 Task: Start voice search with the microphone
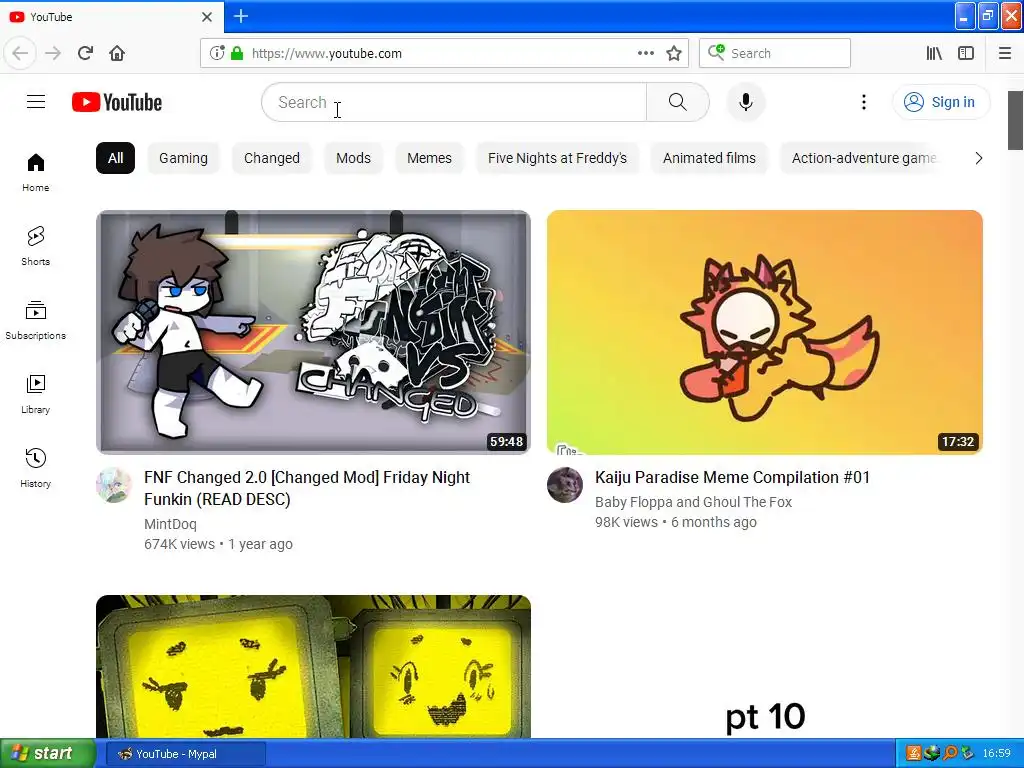[x=745, y=102]
